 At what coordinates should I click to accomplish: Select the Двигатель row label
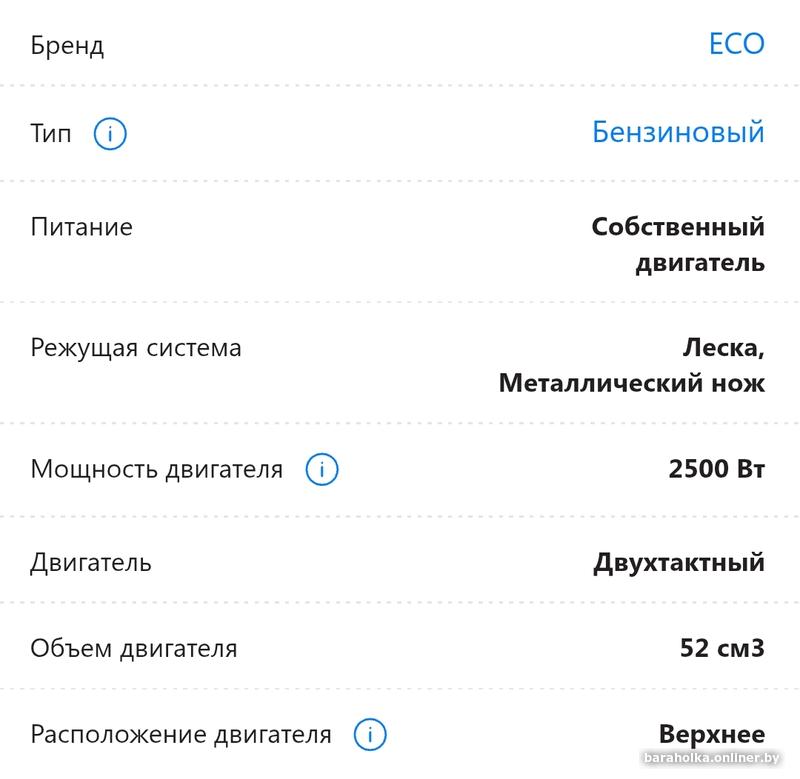(91, 563)
